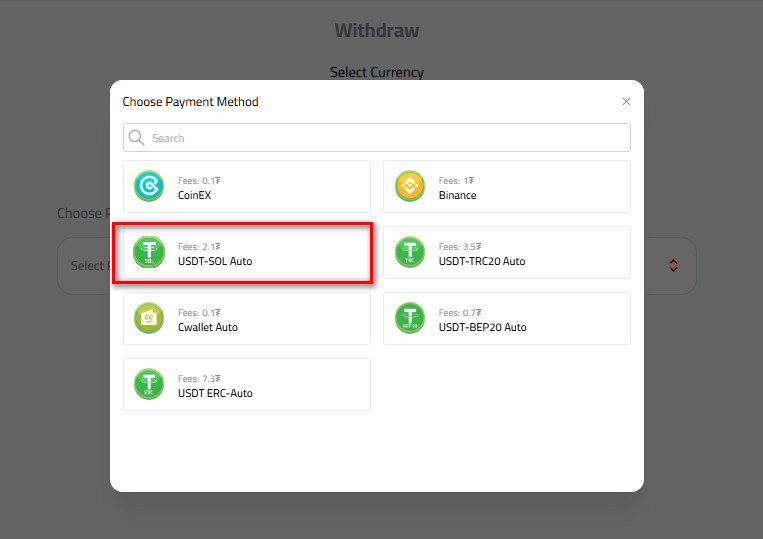Select CoinEX payment method
This screenshot has width=763, height=539.
(x=247, y=187)
